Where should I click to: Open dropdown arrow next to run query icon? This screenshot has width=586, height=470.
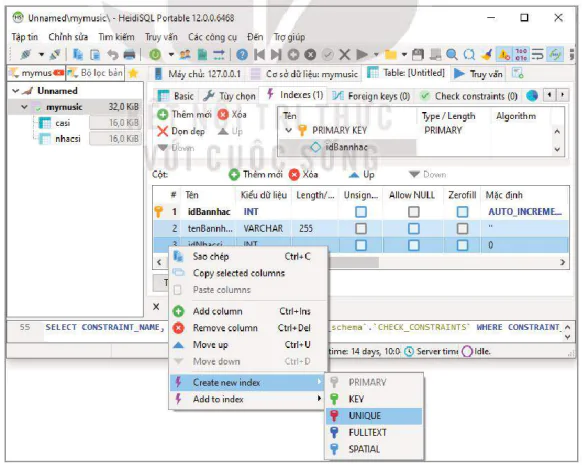pyautogui.click(x=376, y=55)
